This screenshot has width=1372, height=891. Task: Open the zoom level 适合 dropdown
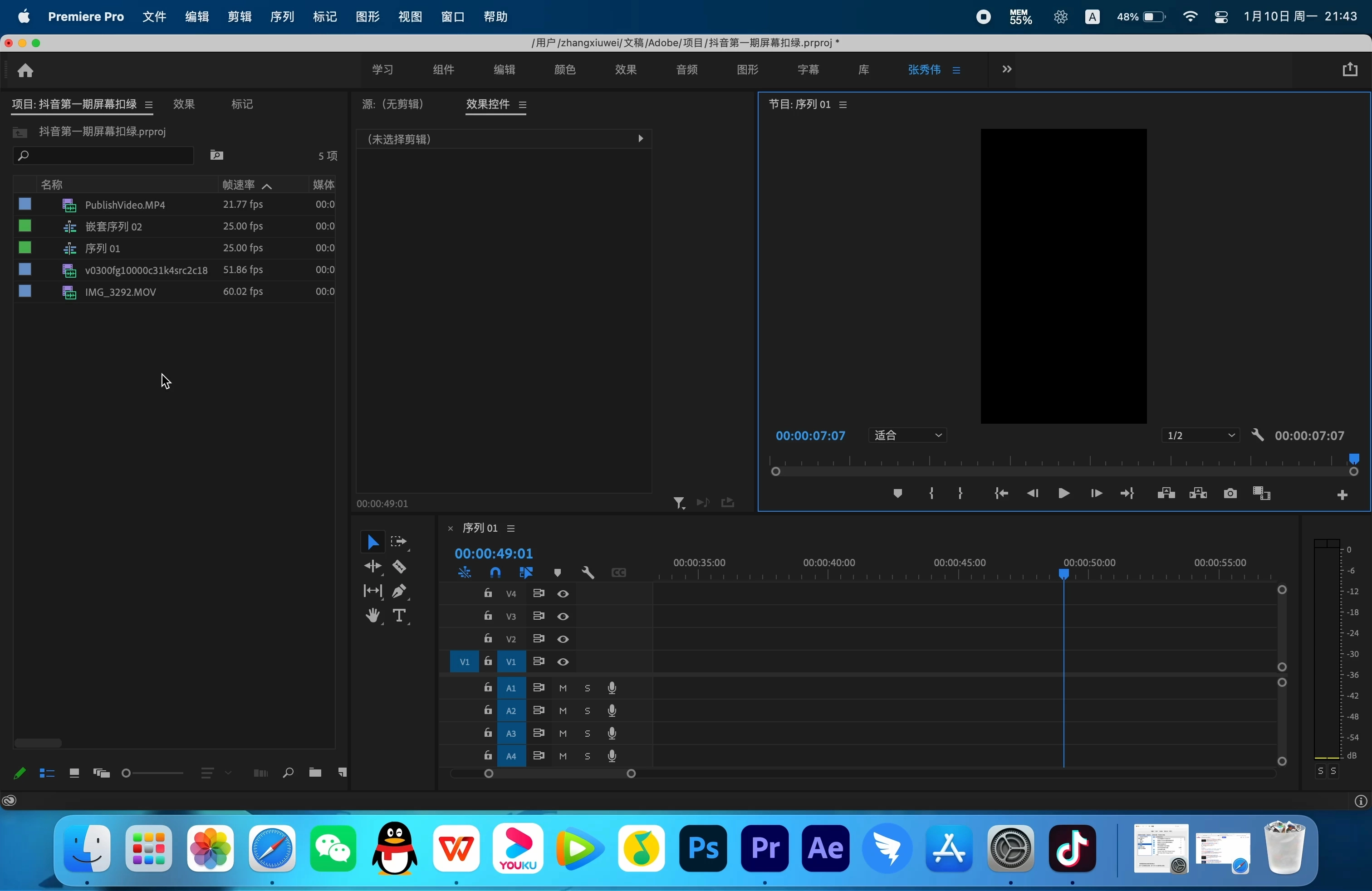[908, 436]
